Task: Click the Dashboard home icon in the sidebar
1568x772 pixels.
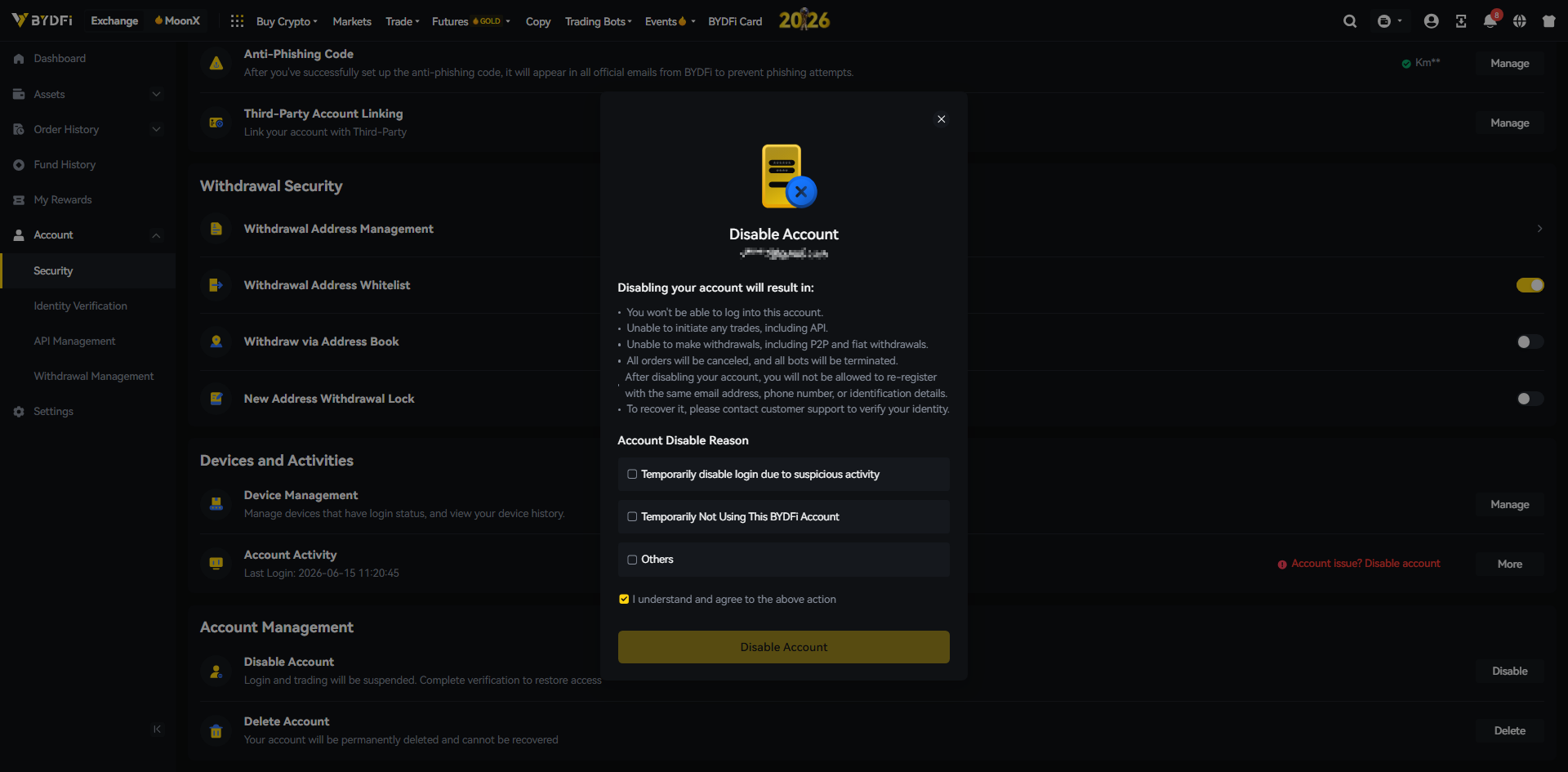Action: click(x=19, y=59)
